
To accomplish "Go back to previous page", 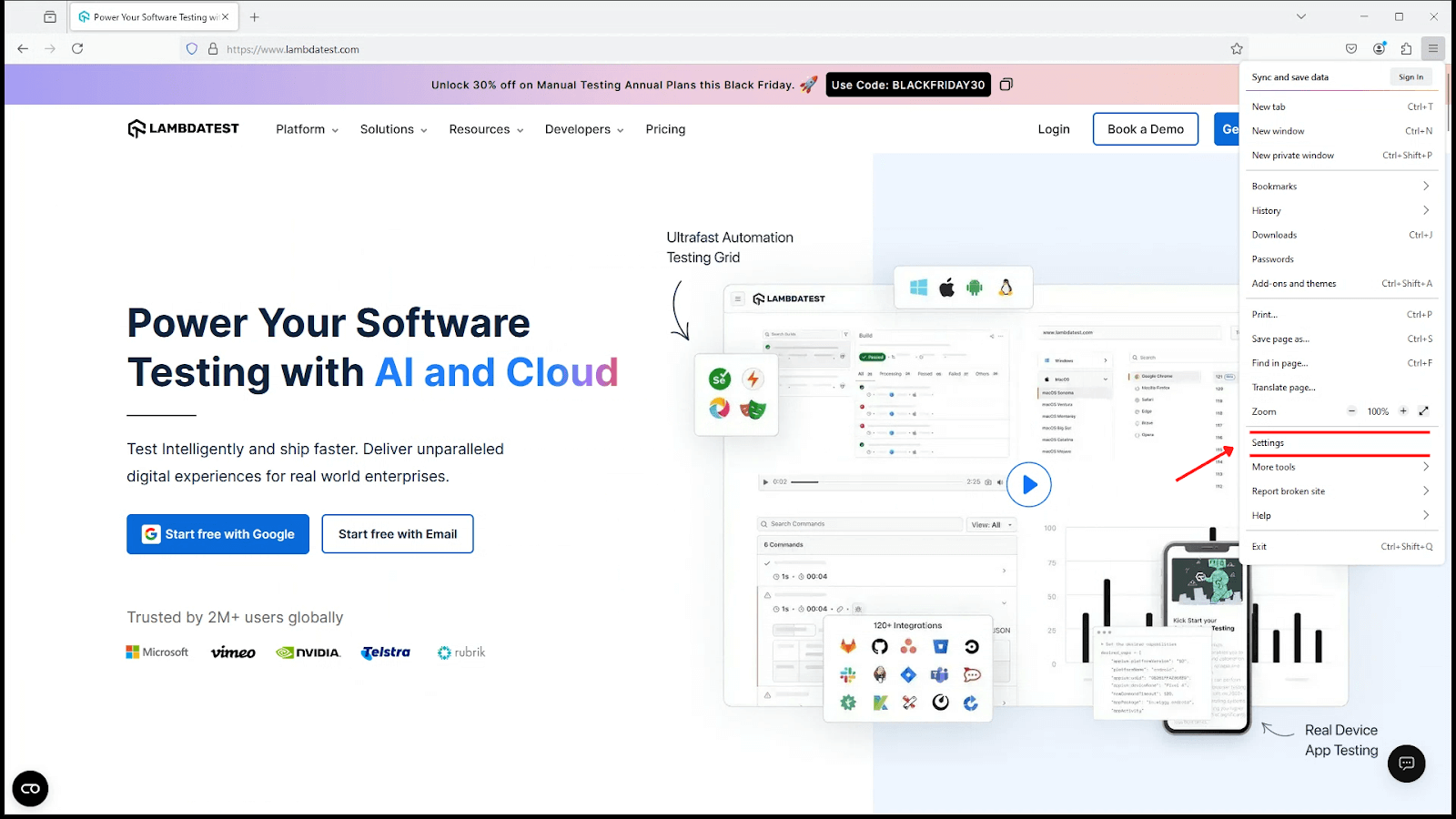I will click(23, 49).
